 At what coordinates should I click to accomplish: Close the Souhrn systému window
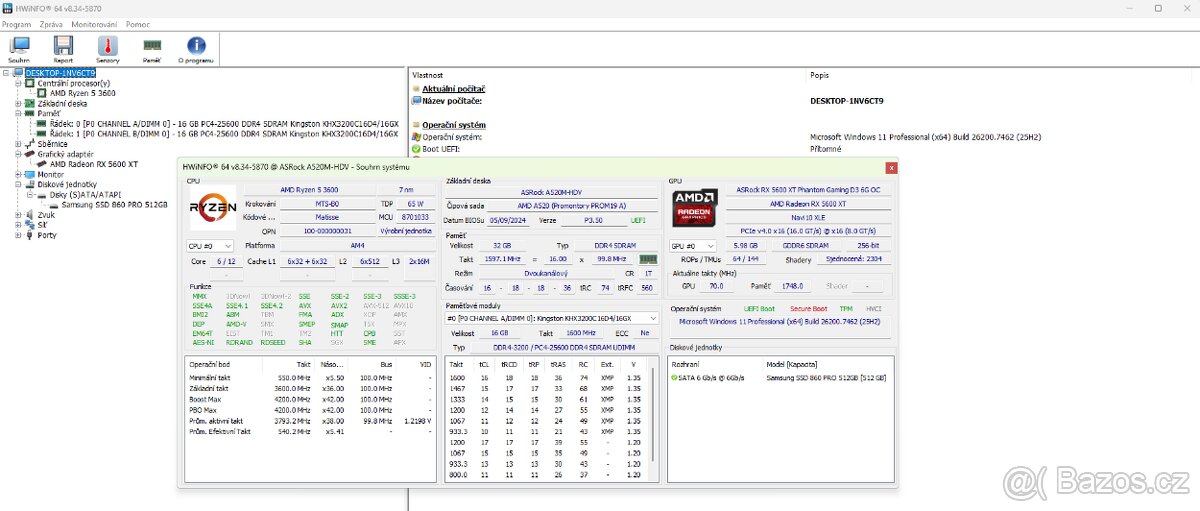pyautogui.click(x=891, y=168)
